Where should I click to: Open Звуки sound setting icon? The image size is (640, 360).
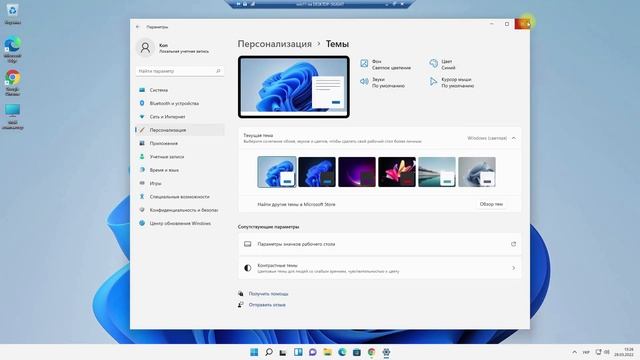(364, 82)
